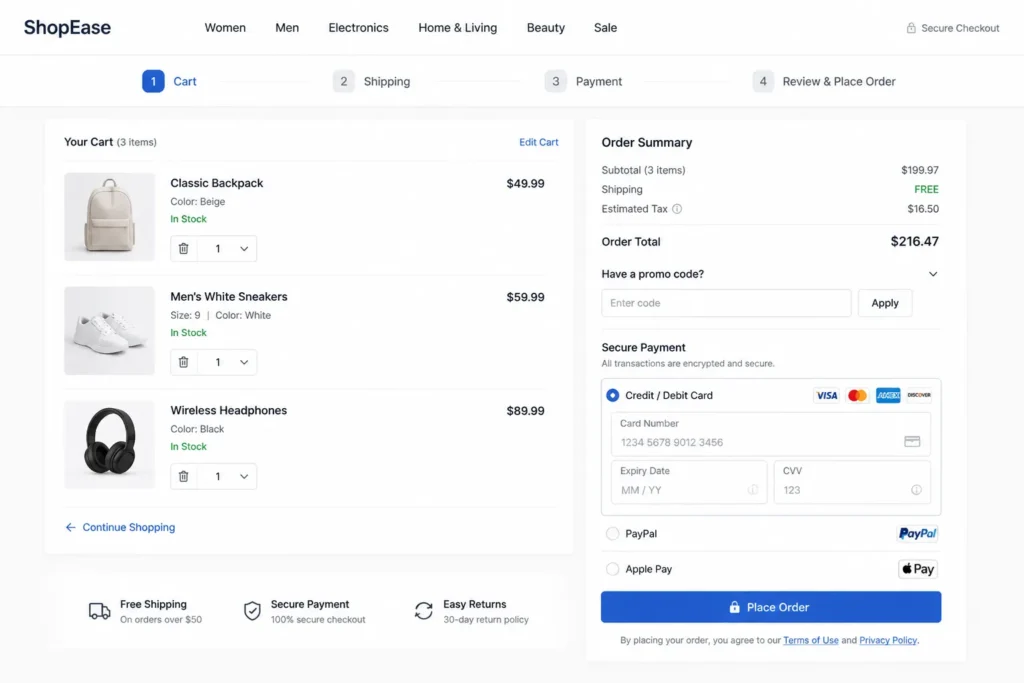This screenshot has width=1024, height=683.
Task: Click the Visa card logo
Action: pos(826,396)
